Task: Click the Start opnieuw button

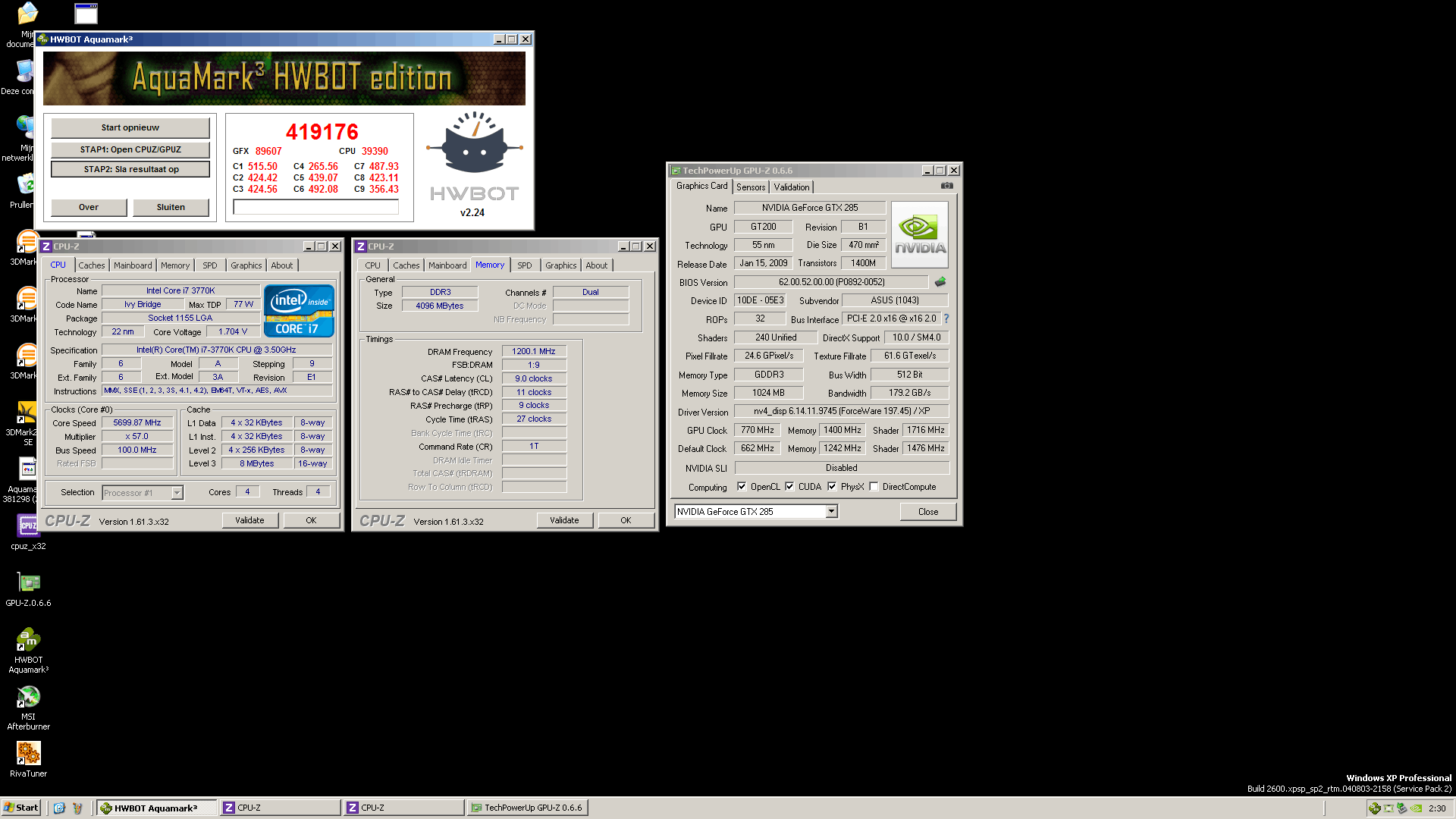Action: 130,127
